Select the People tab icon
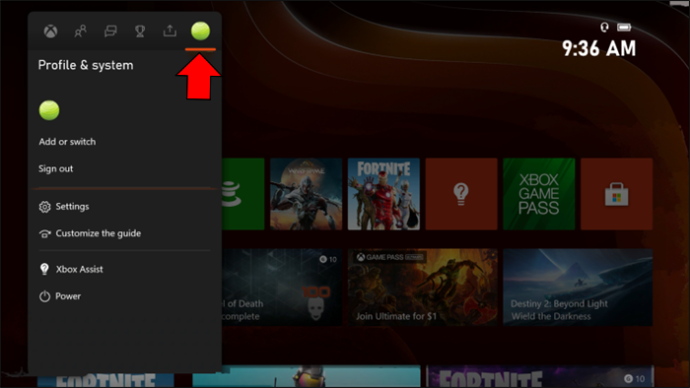This screenshot has width=690, height=388. point(80,31)
